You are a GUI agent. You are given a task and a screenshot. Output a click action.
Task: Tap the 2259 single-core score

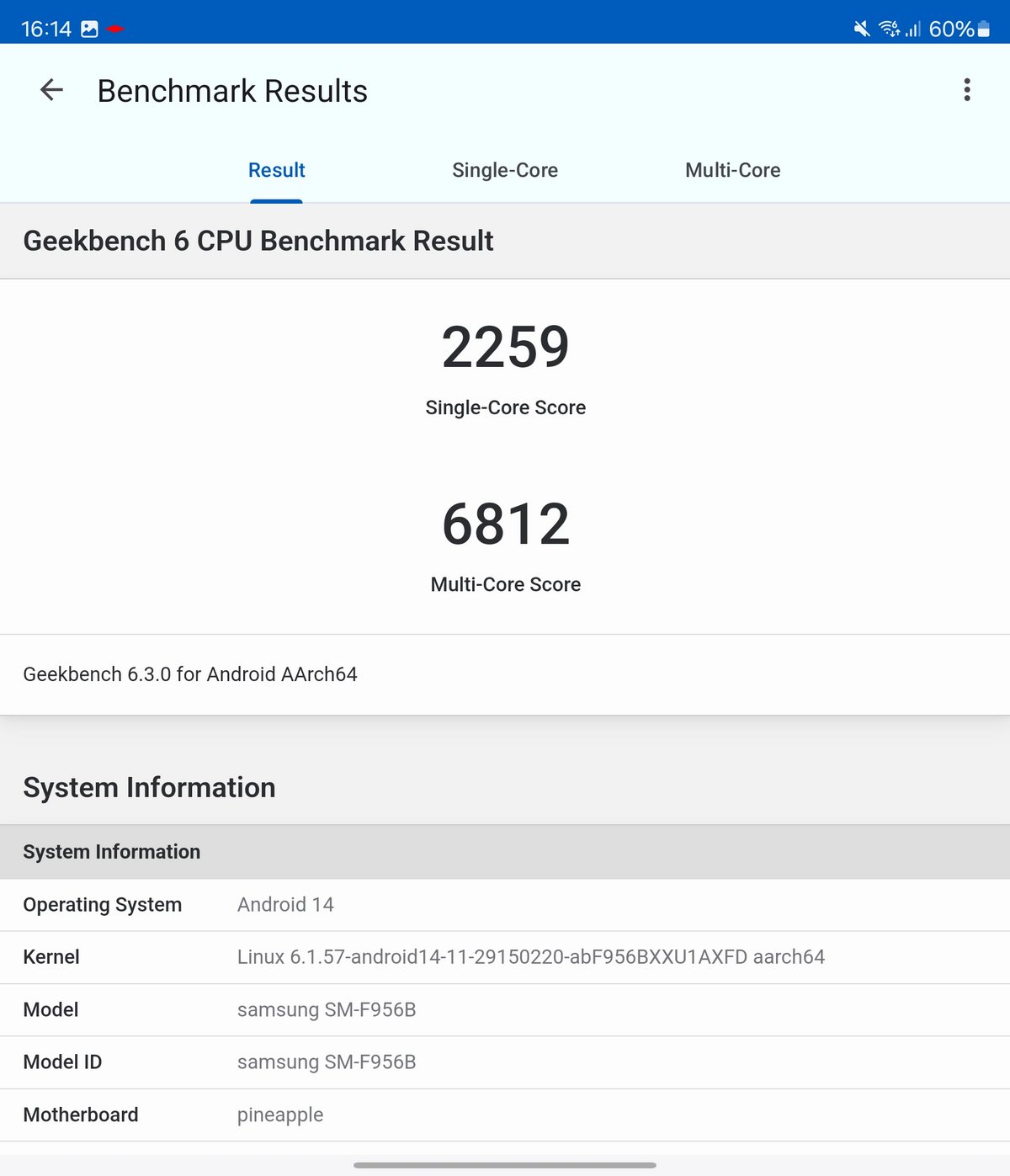coord(505,347)
